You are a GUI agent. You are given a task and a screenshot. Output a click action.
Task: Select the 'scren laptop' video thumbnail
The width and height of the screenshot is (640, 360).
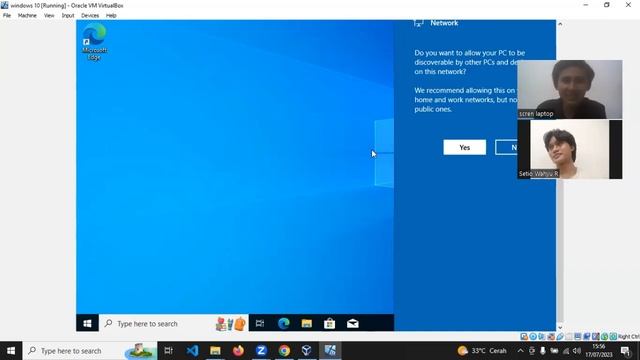point(570,89)
